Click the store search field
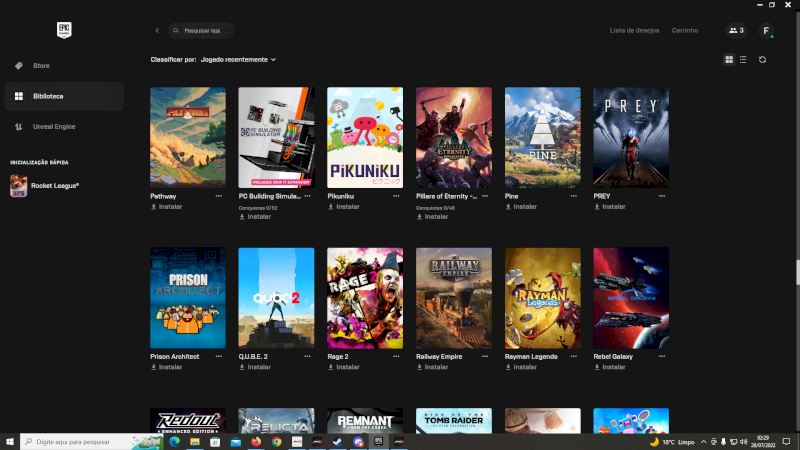This screenshot has height=450, width=800. tap(202, 31)
